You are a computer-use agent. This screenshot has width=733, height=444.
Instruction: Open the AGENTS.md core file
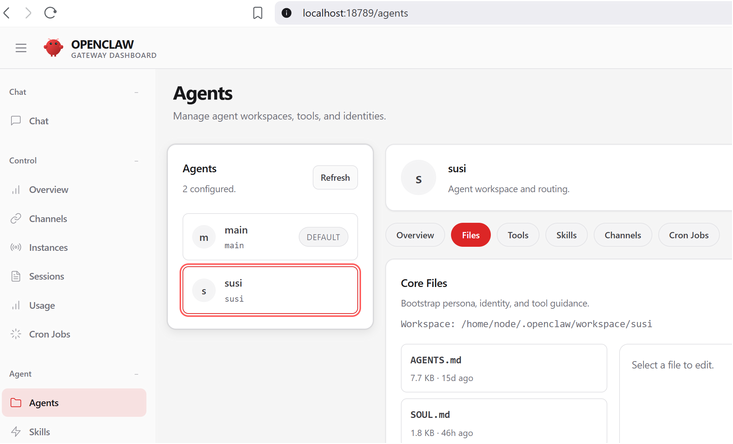coord(504,368)
